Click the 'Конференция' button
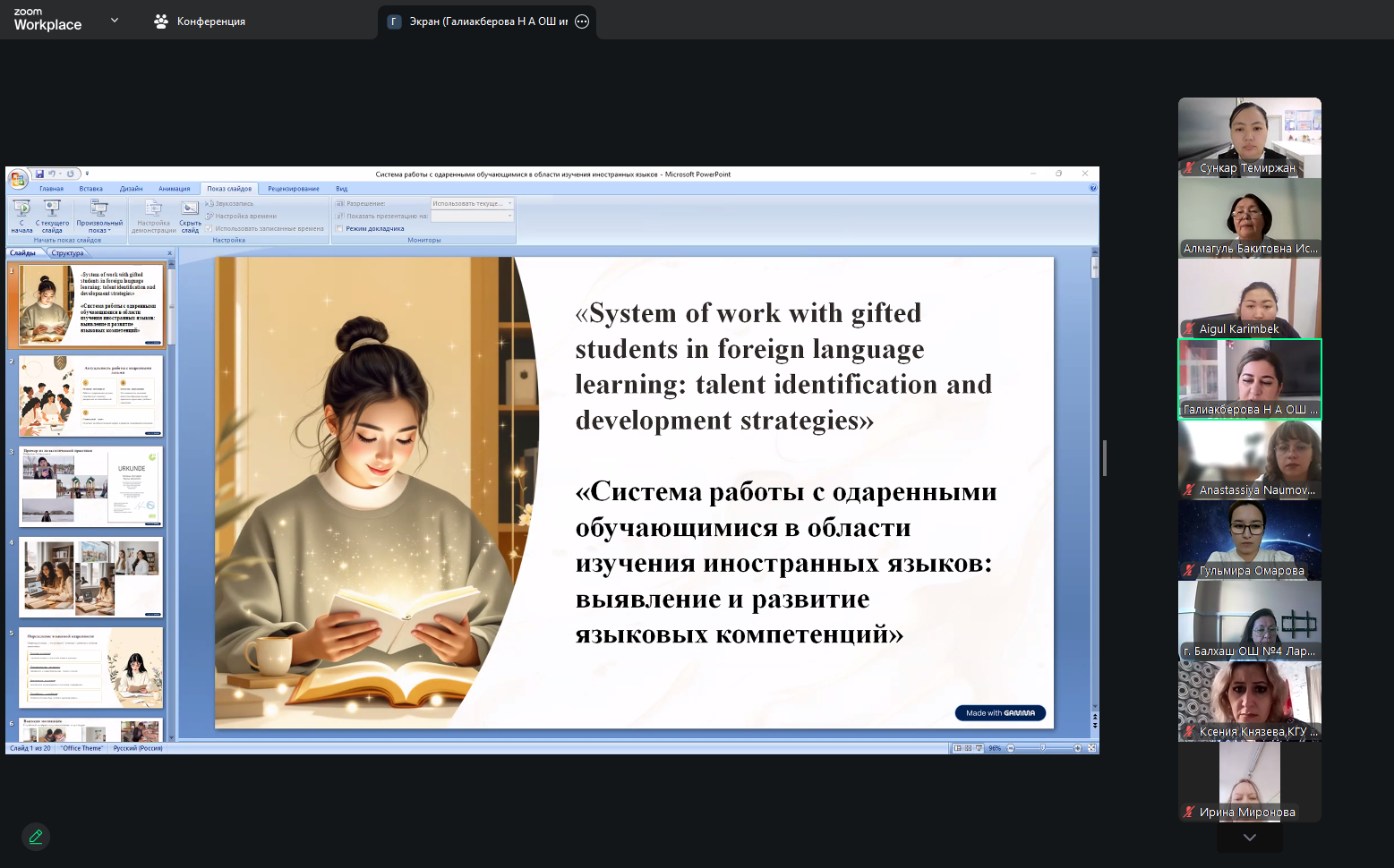This screenshot has height=868, width=1394. click(x=200, y=21)
